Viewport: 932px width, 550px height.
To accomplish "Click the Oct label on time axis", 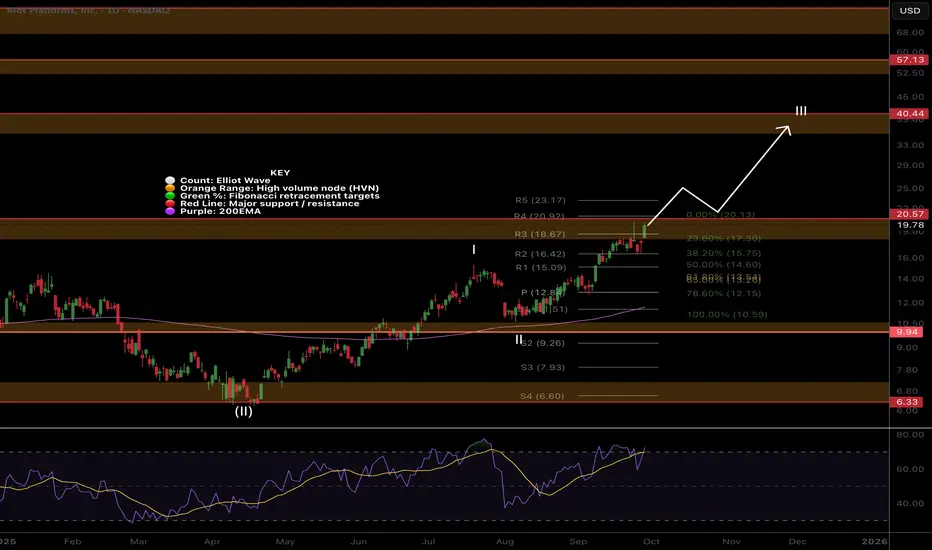I will [651, 541].
